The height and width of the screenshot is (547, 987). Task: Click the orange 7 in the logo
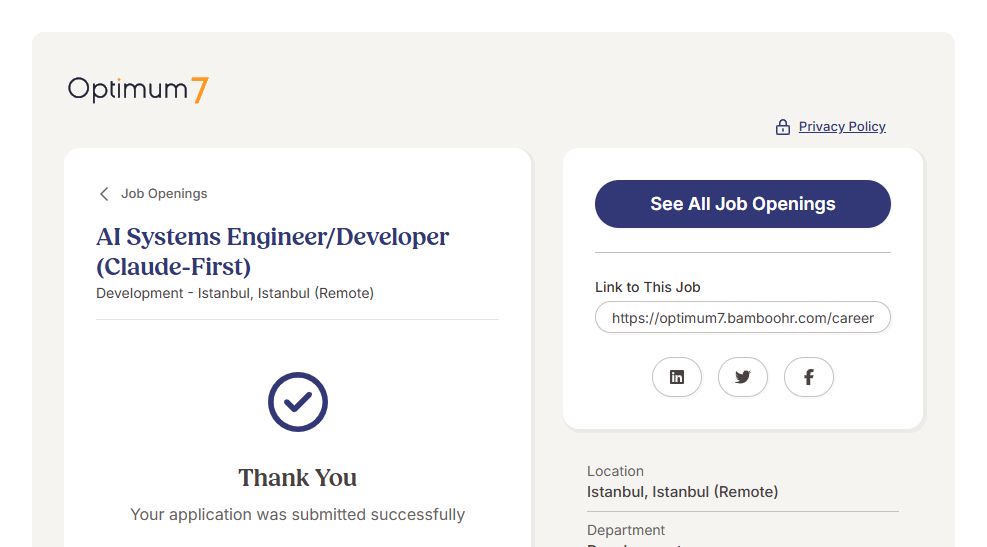point(200,90)
